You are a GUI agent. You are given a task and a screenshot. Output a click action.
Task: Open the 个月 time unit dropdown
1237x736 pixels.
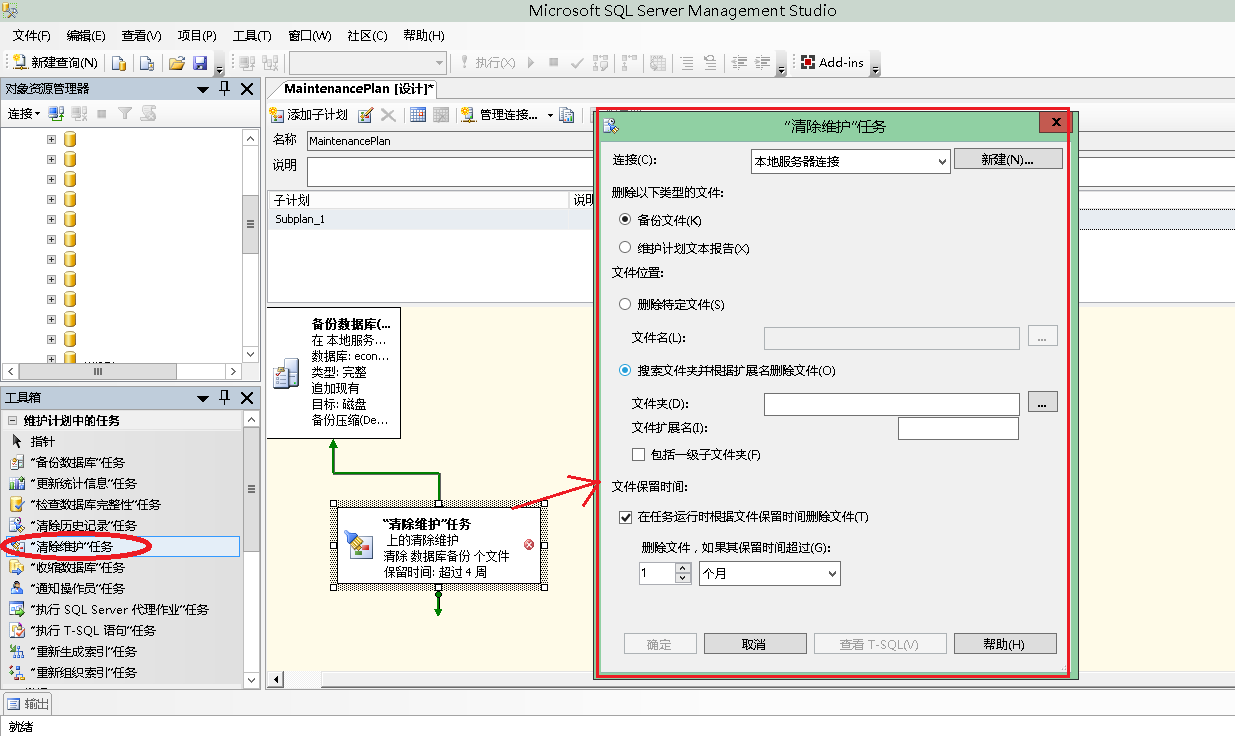pyautogui.click(x=770, y=573)
